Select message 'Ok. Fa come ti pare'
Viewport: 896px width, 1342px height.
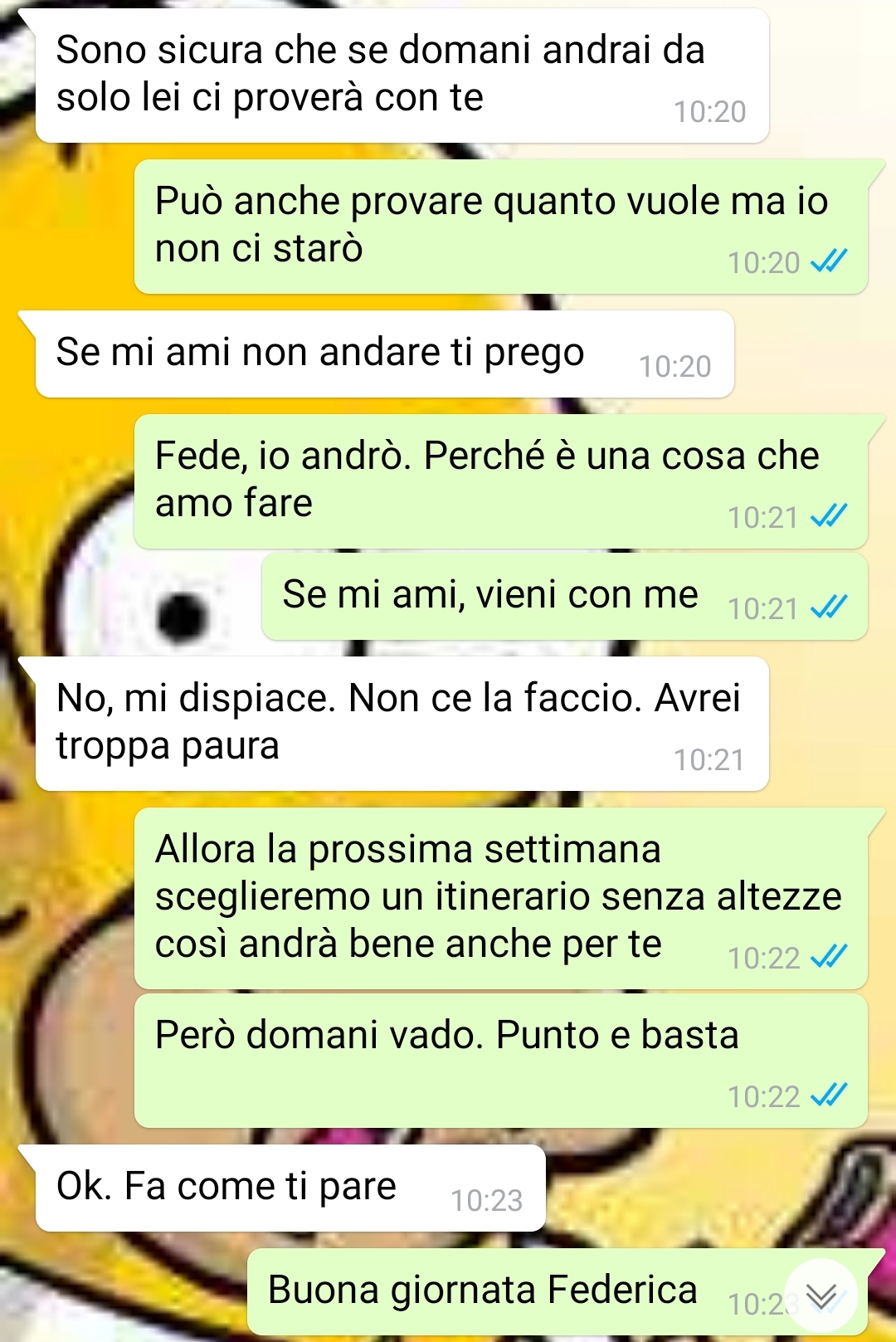[x=290, y=1188]
